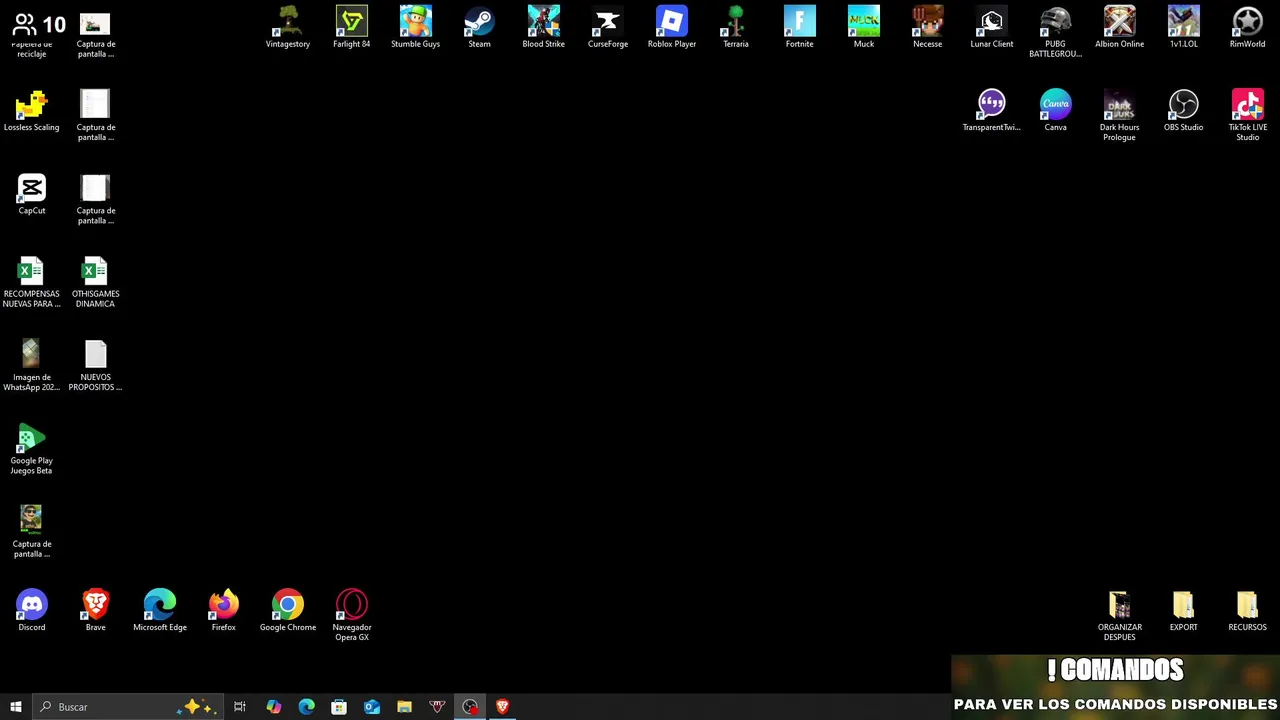Open Google Play Juegos Beta shortcut
1280x720 pixels.
click(32, 449)
